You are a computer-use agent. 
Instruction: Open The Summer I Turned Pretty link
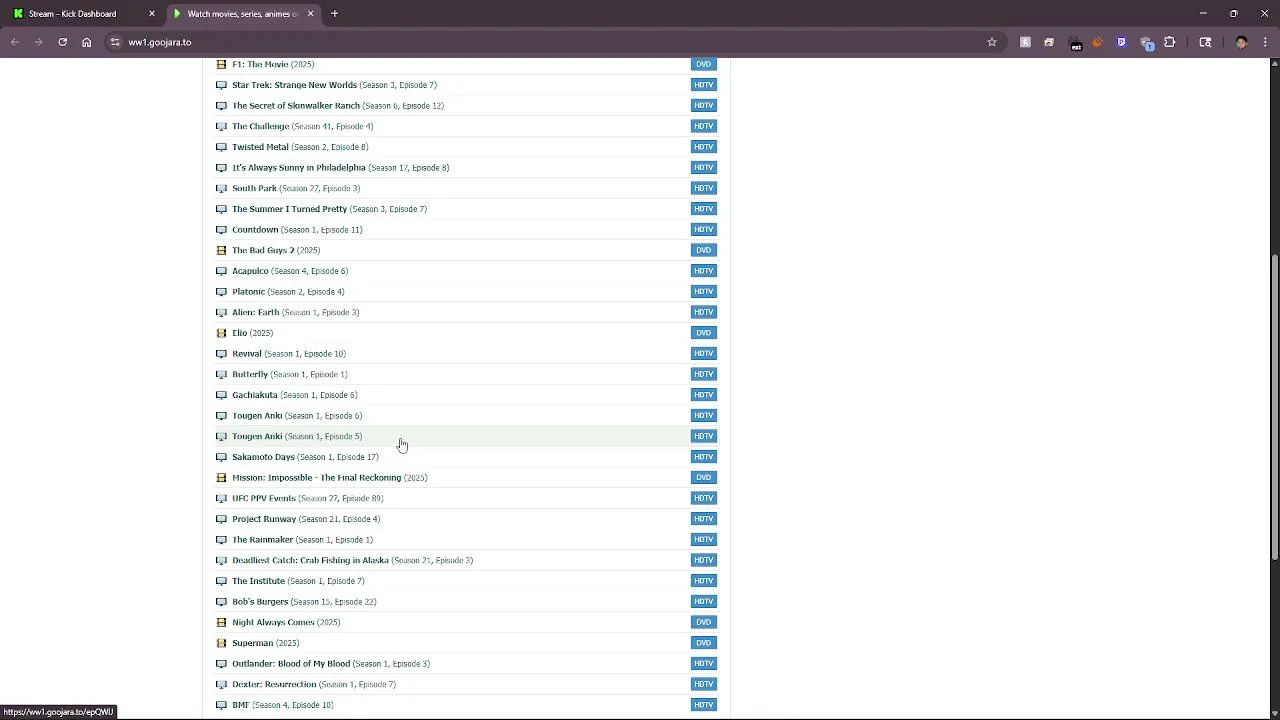(x=329, y=209)
